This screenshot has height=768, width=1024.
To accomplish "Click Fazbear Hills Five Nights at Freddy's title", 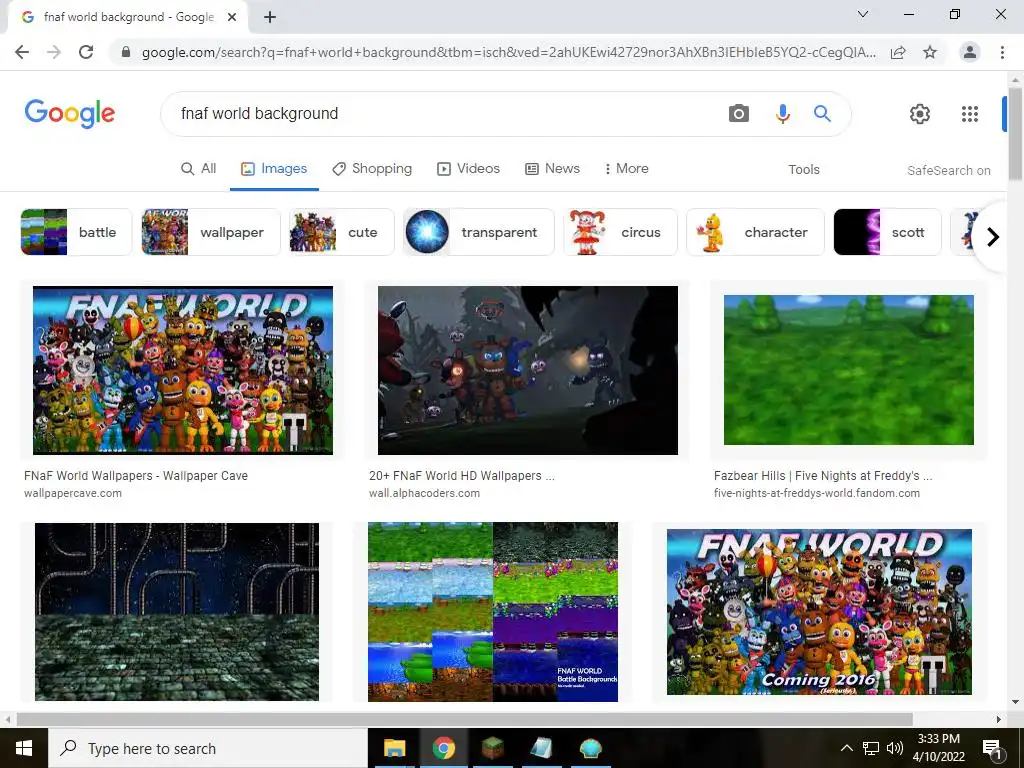I will 823,476.
